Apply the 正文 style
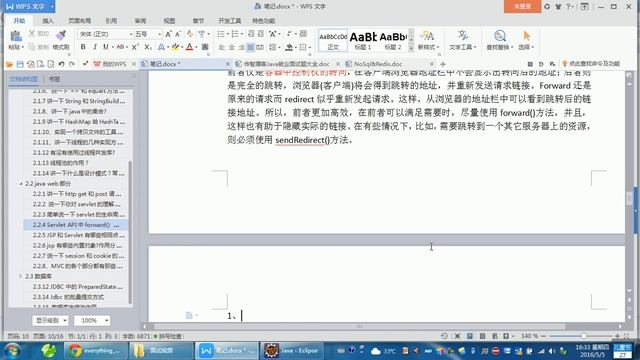The width and height of the screenshot is (640, 360). pyautogui.click(x=333, y=41)
